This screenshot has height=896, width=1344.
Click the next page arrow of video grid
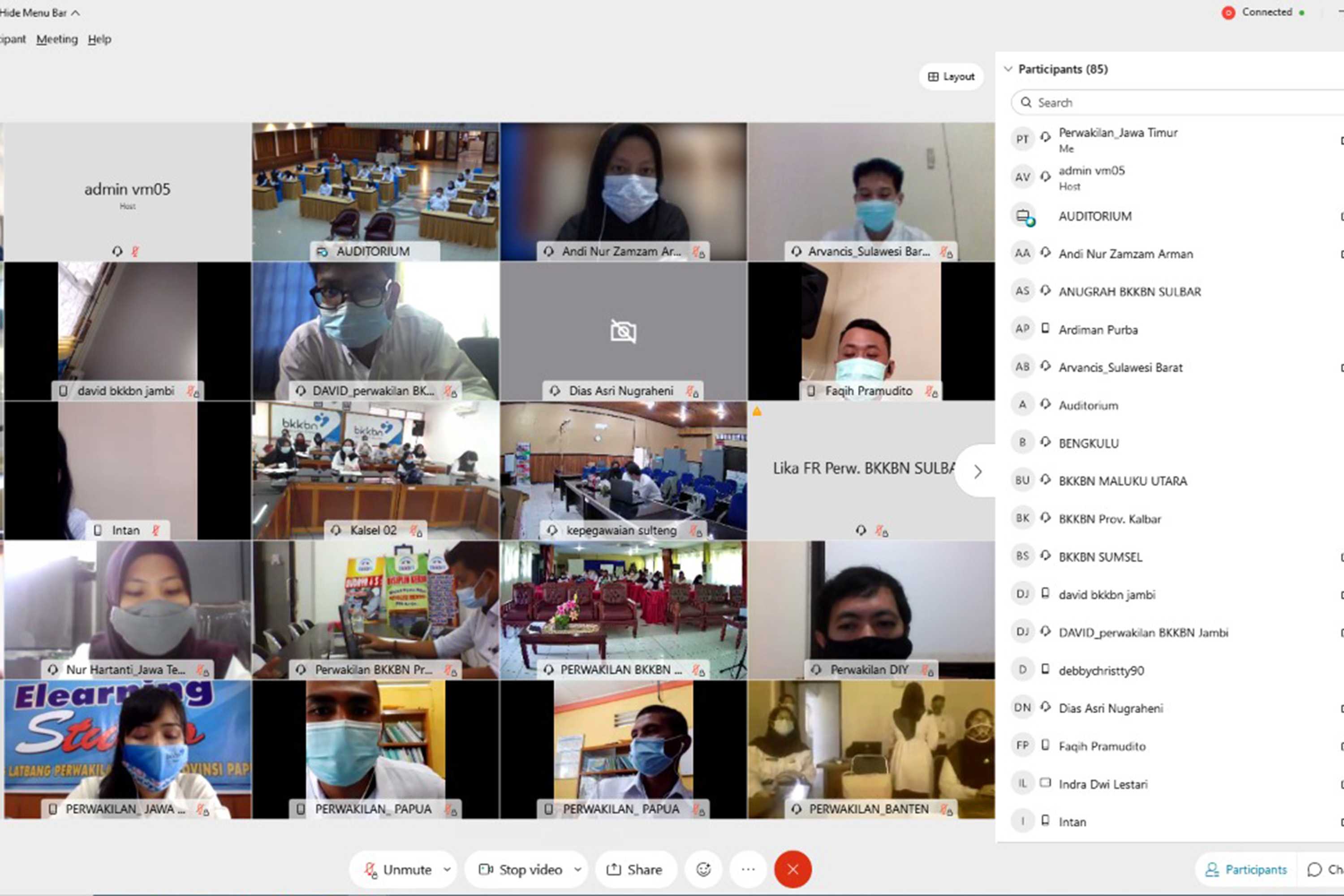coord(978,471)
